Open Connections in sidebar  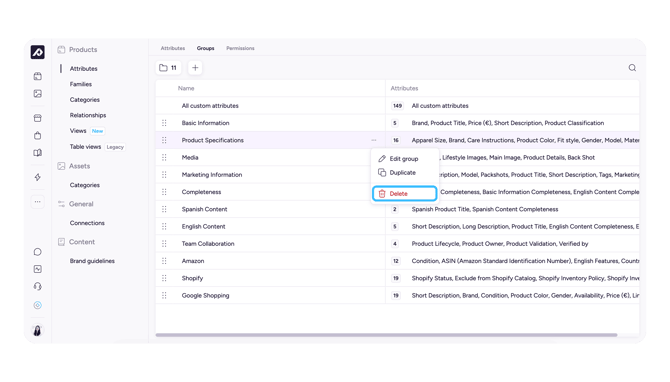tap(87, 223)
